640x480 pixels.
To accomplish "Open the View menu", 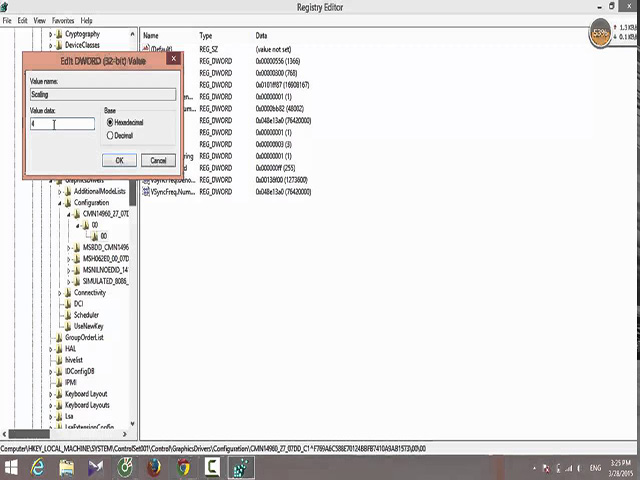I will click(40, 20).
